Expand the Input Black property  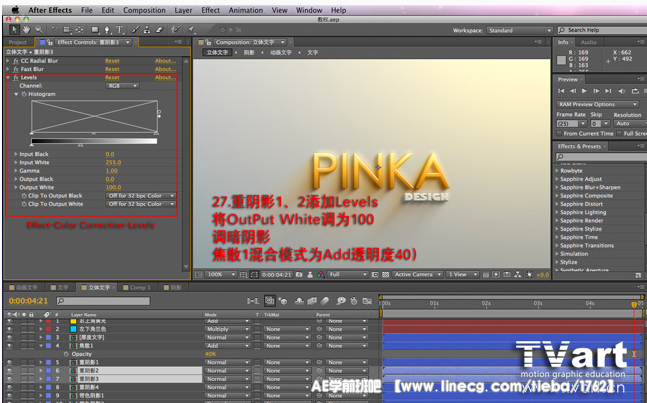point(16,154)
